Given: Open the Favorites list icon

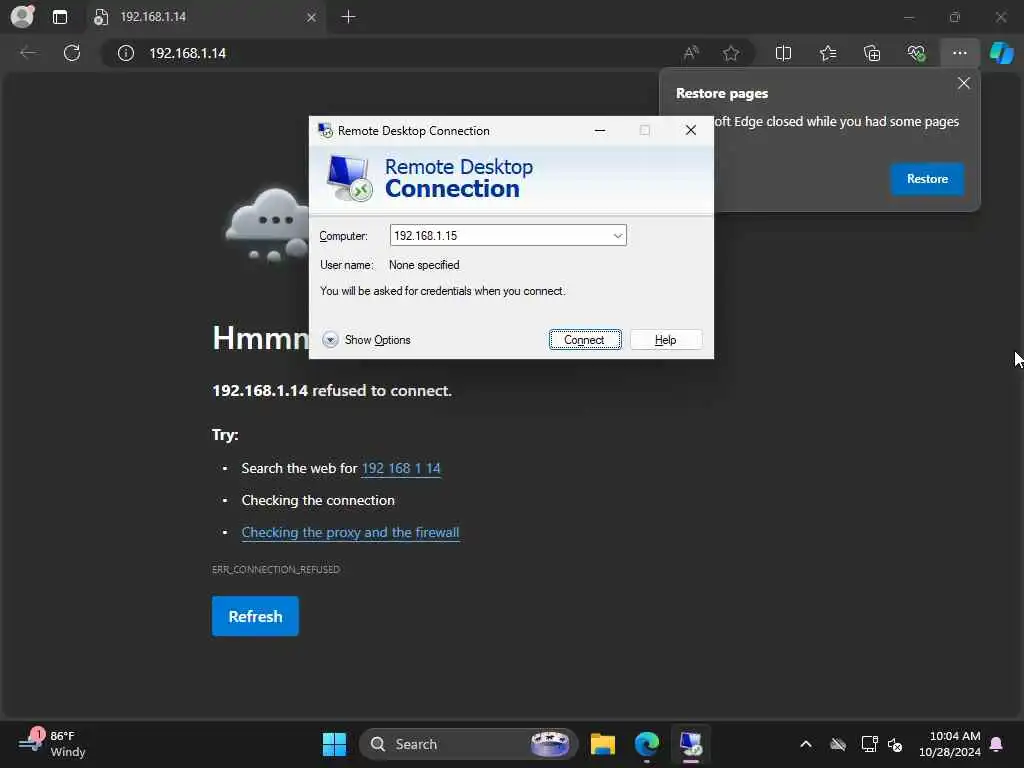Looking at the screenshot, I should coord(828,53).
